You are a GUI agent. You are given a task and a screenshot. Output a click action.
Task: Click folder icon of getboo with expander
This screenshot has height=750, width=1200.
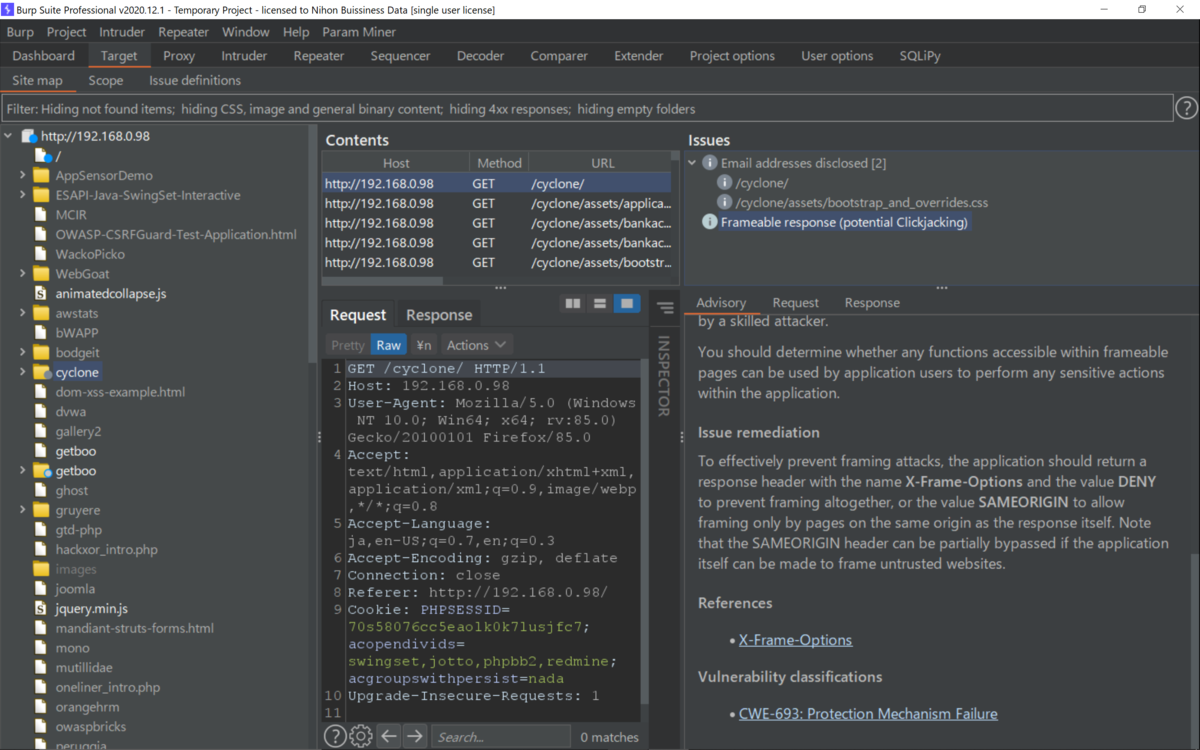click(41, 471)
